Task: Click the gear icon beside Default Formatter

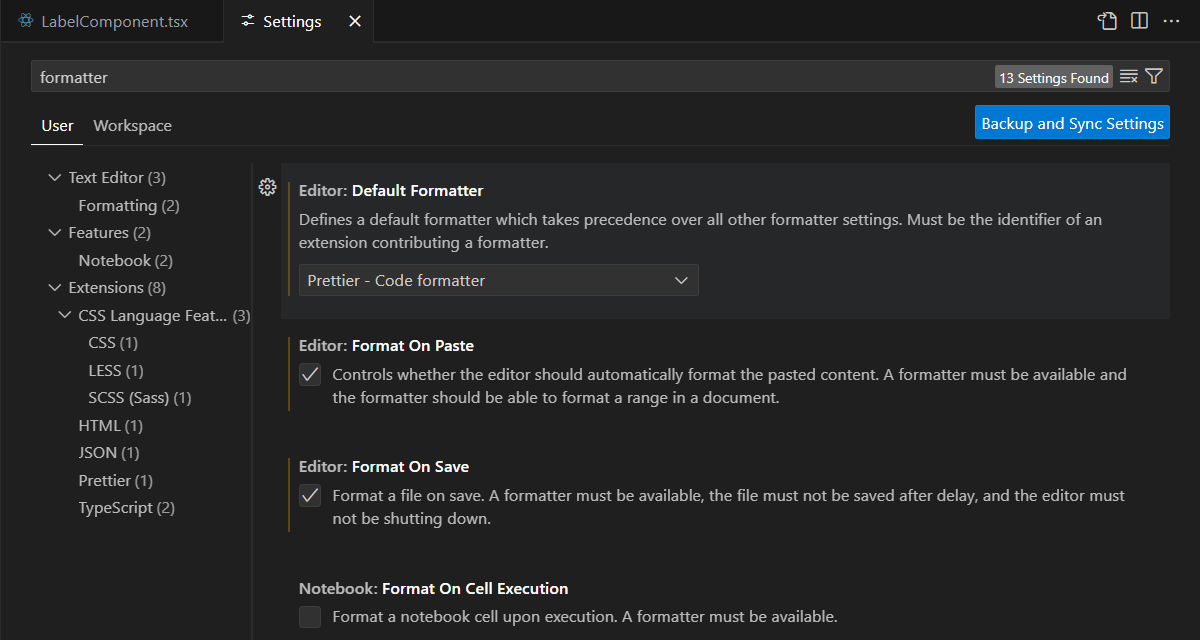Action: click(267, 186)
